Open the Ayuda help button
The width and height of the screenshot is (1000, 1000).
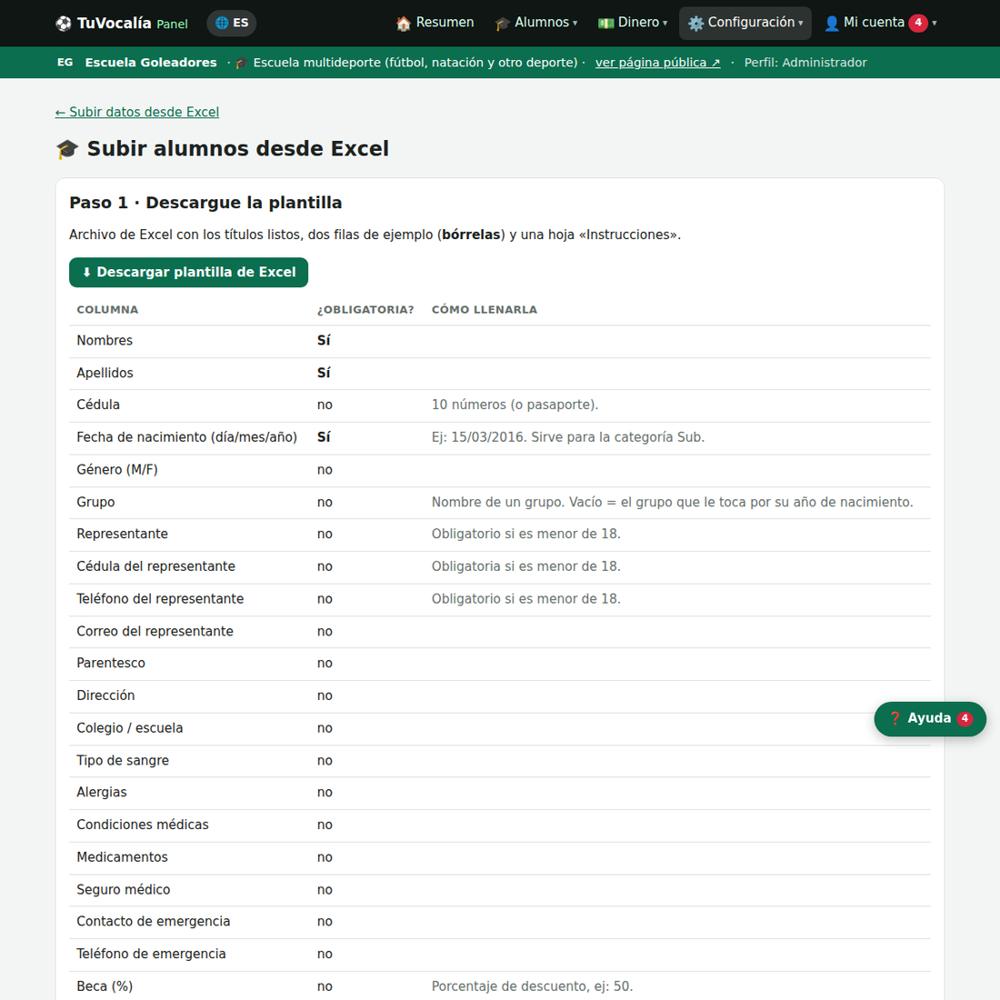click(x=930, y=719)
